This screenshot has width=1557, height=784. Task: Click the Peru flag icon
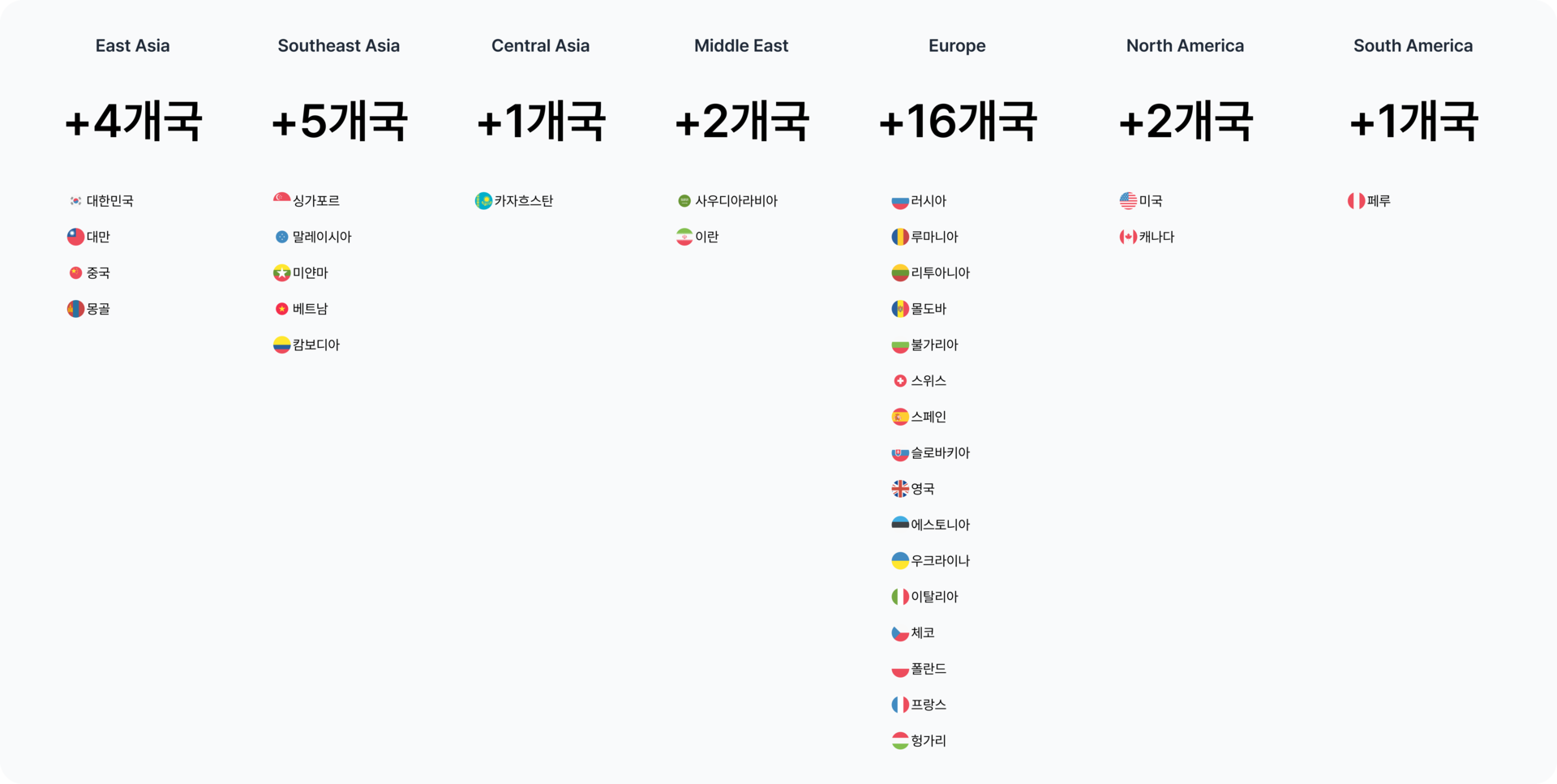(1356, 201)
